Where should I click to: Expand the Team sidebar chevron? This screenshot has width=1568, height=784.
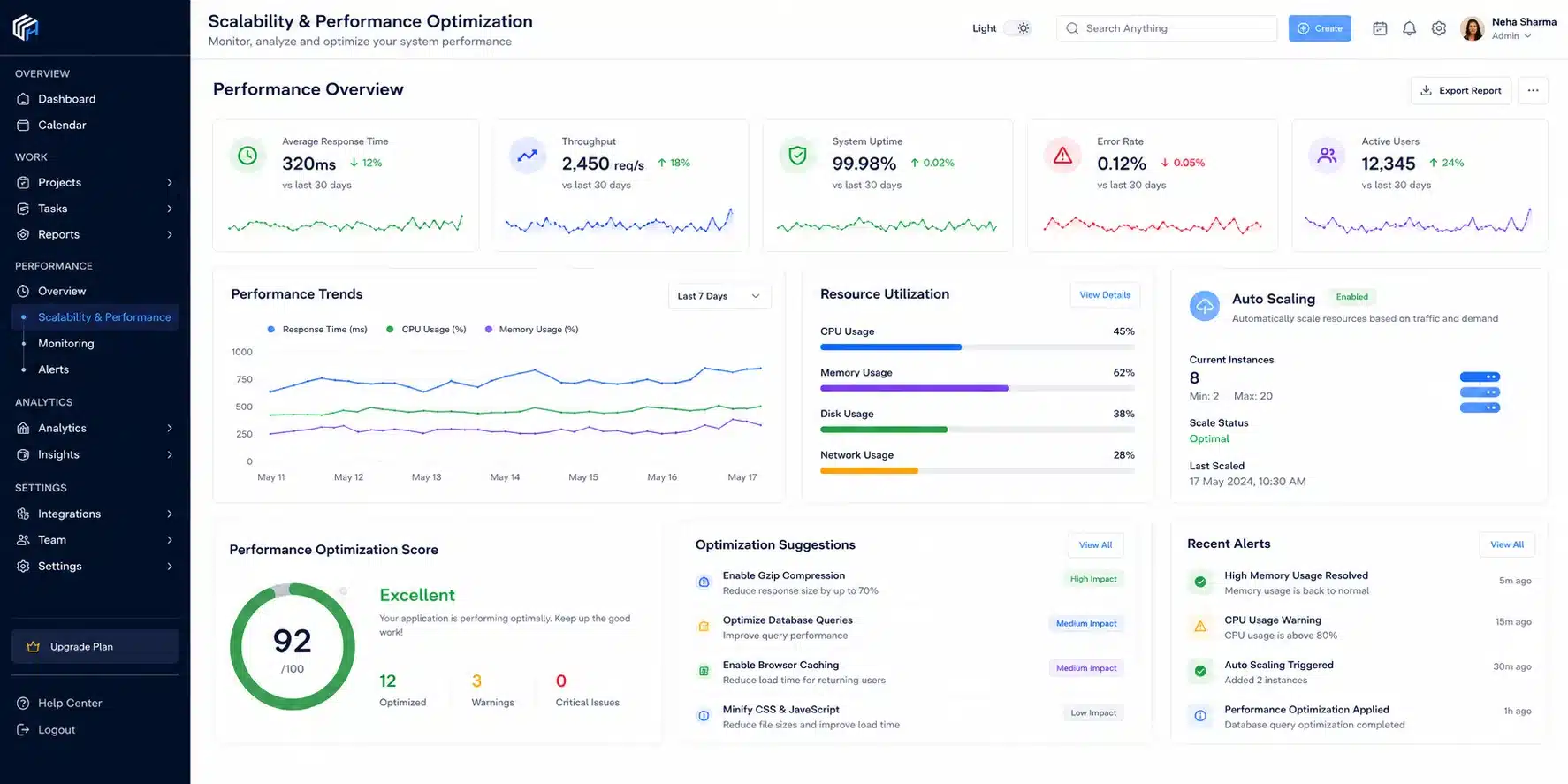point(170,539)
